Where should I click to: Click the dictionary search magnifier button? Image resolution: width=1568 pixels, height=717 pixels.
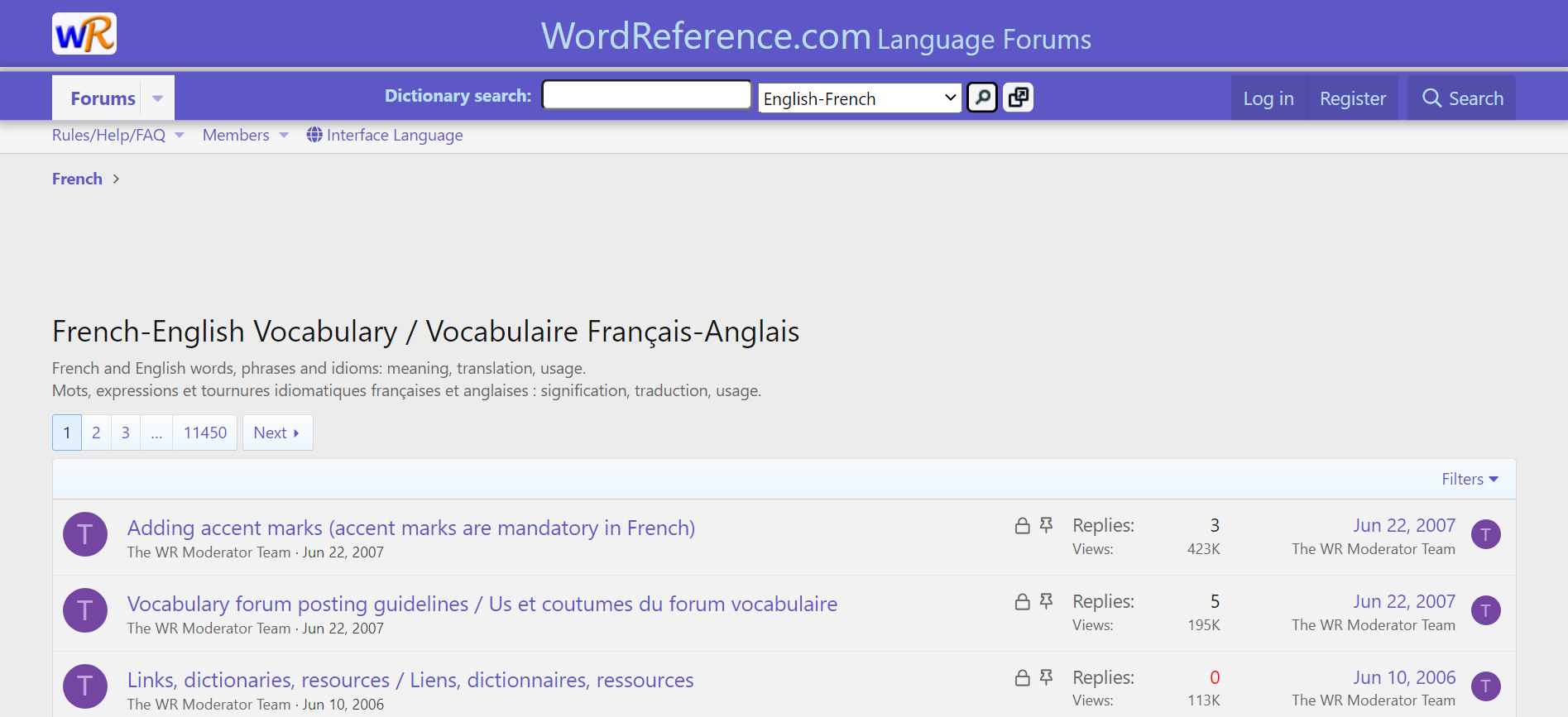click(982, 98)
